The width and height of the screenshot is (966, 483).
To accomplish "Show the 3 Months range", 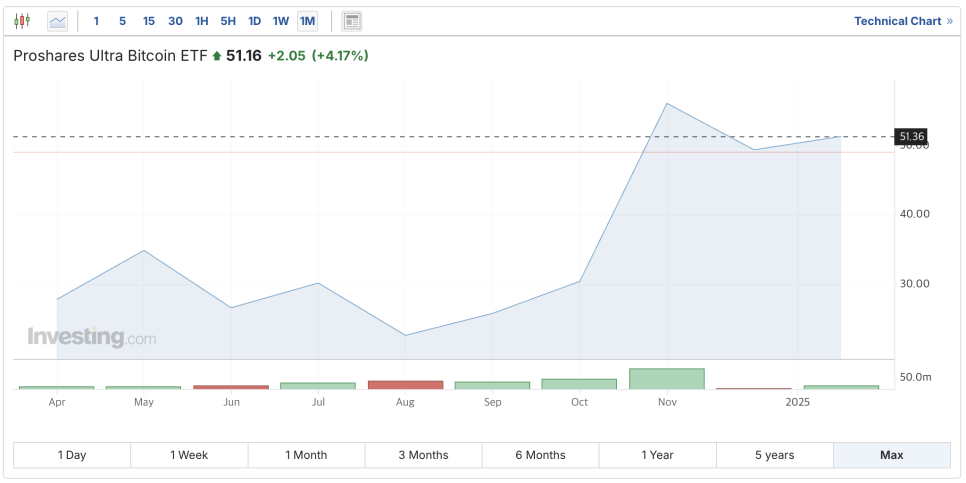I will click(423, 455).
